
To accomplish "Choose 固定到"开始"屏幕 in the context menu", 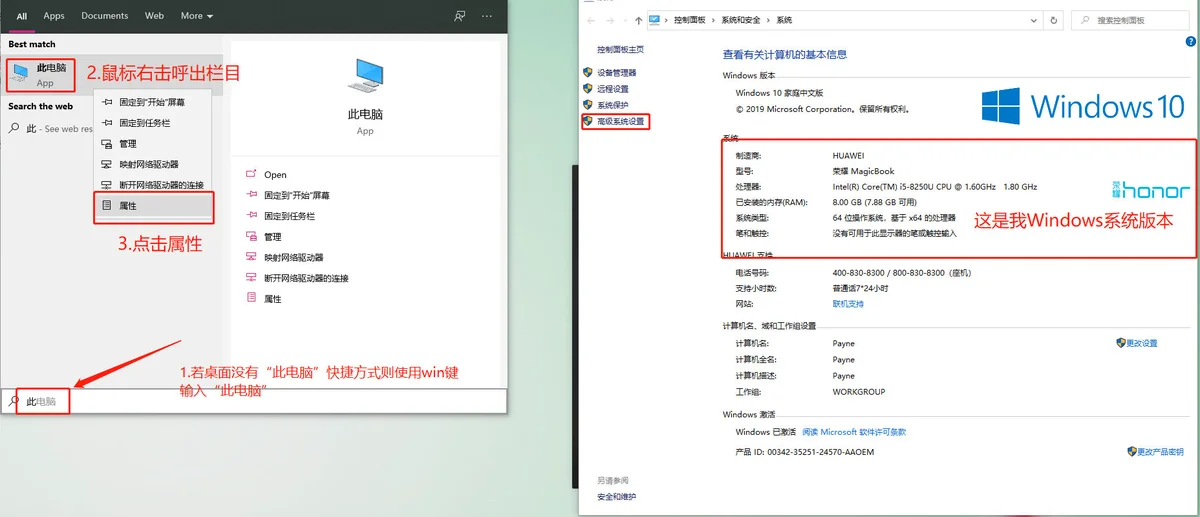I will click(154, 102).
